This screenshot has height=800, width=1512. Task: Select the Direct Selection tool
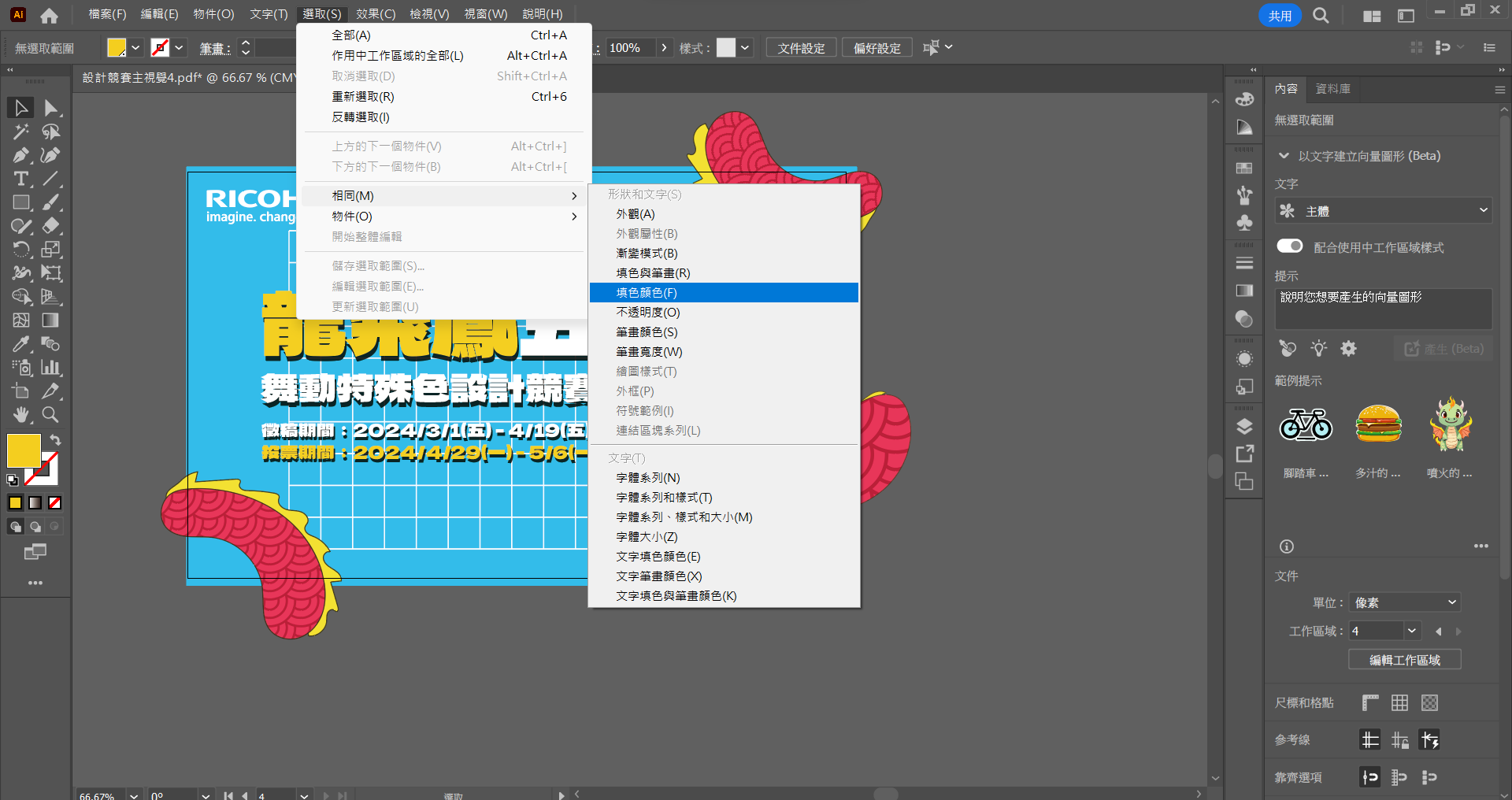pos(51,108)
